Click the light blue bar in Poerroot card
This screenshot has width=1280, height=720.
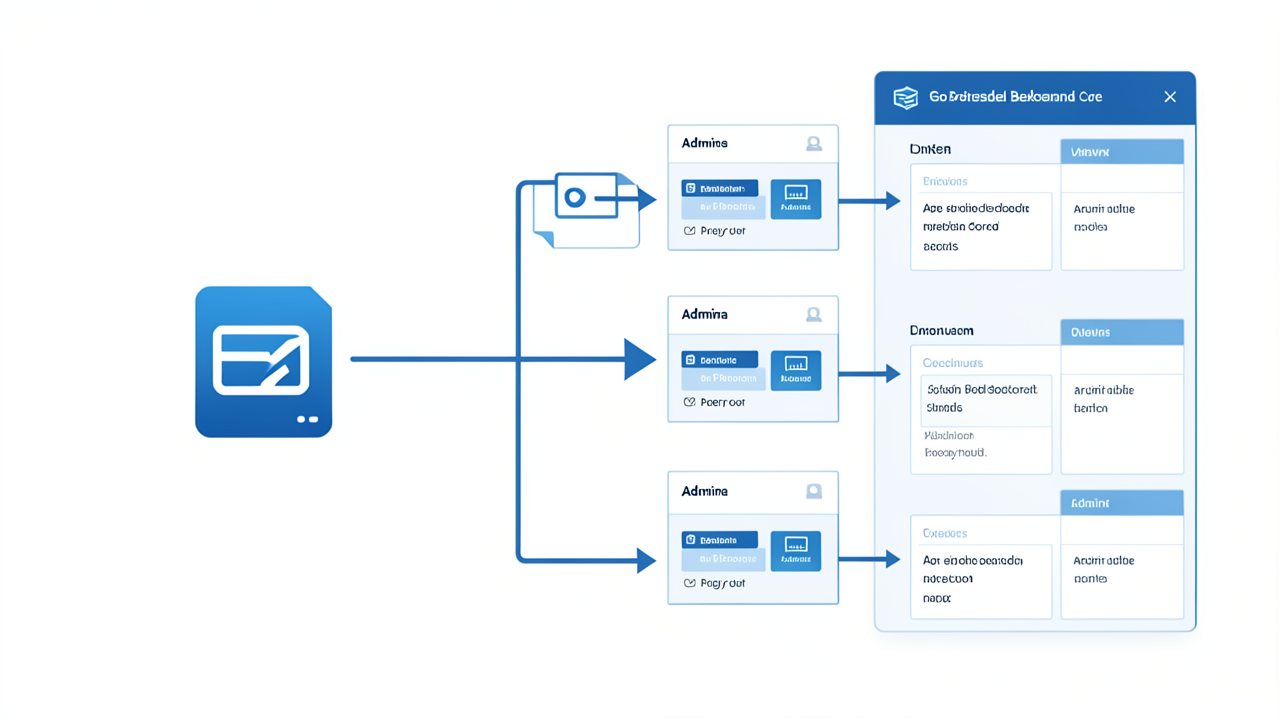point(723,379)
